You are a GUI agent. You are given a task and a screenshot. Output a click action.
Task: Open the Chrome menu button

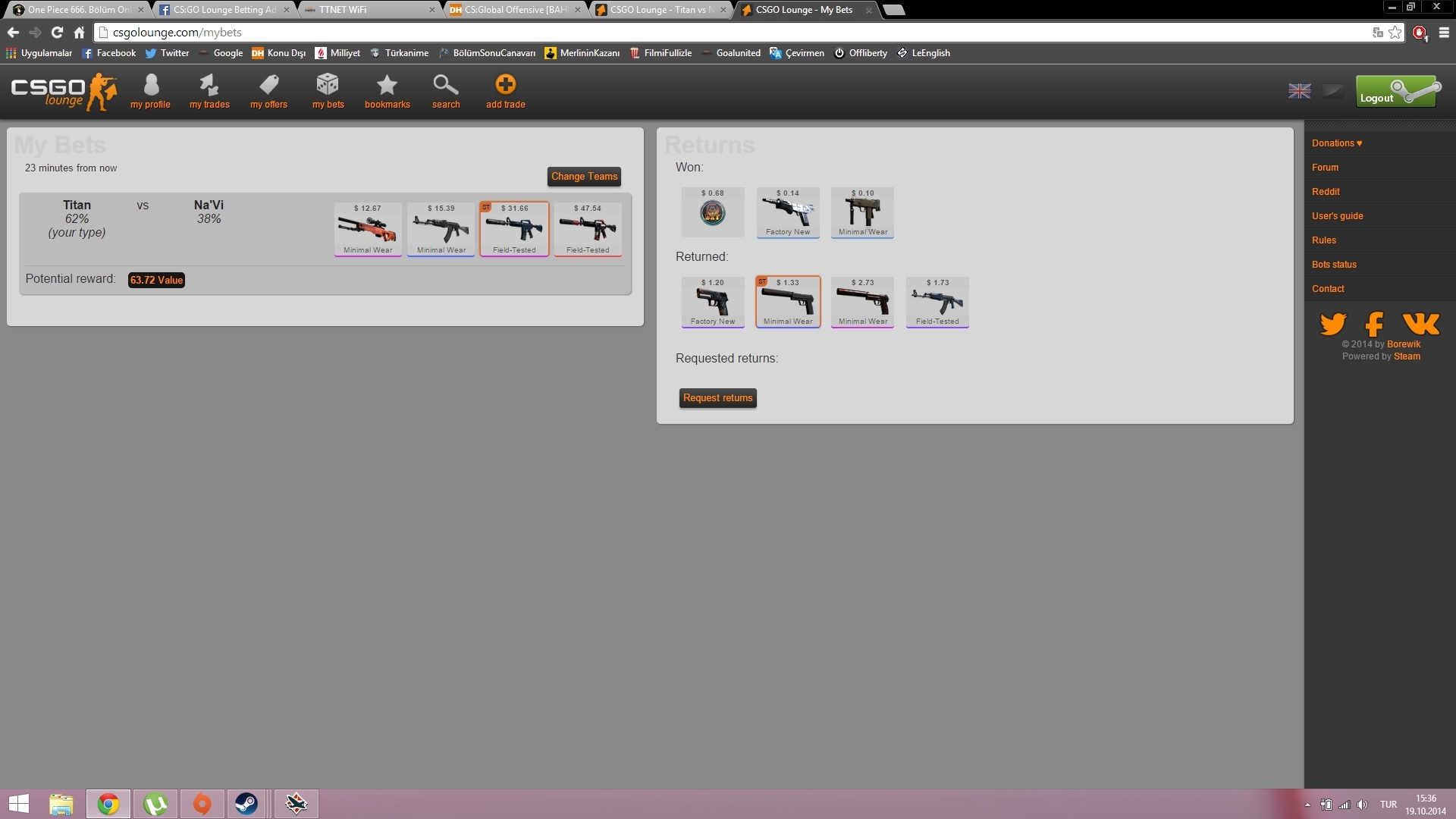[1444, 33]
